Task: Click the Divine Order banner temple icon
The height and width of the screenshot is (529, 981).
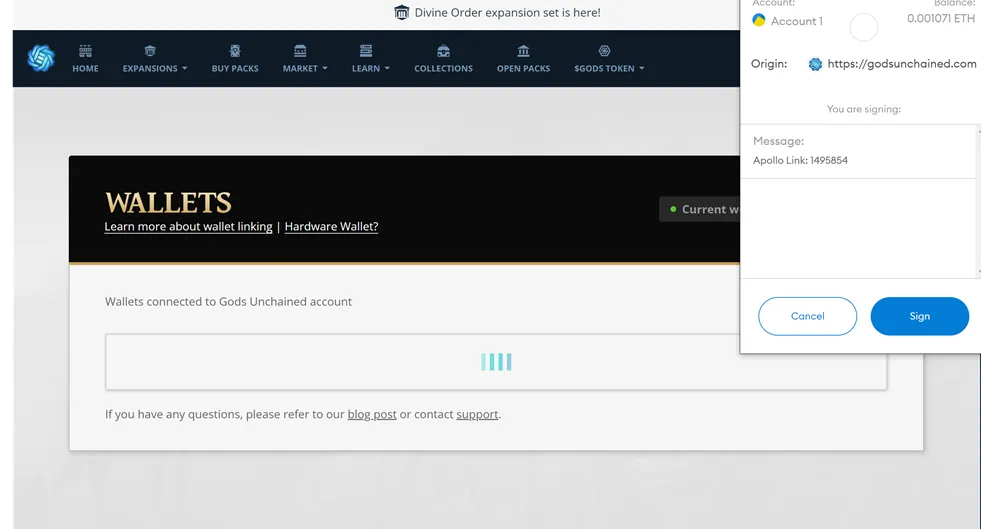Action: tap(402, 13)
